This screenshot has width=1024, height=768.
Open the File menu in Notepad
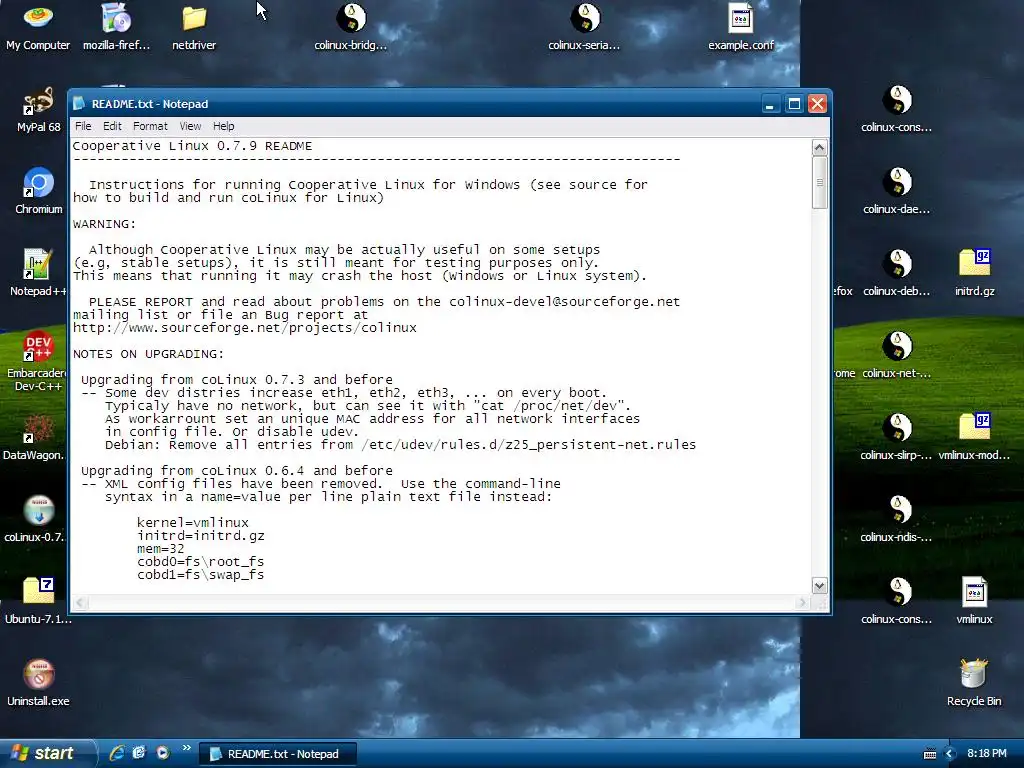83,126
